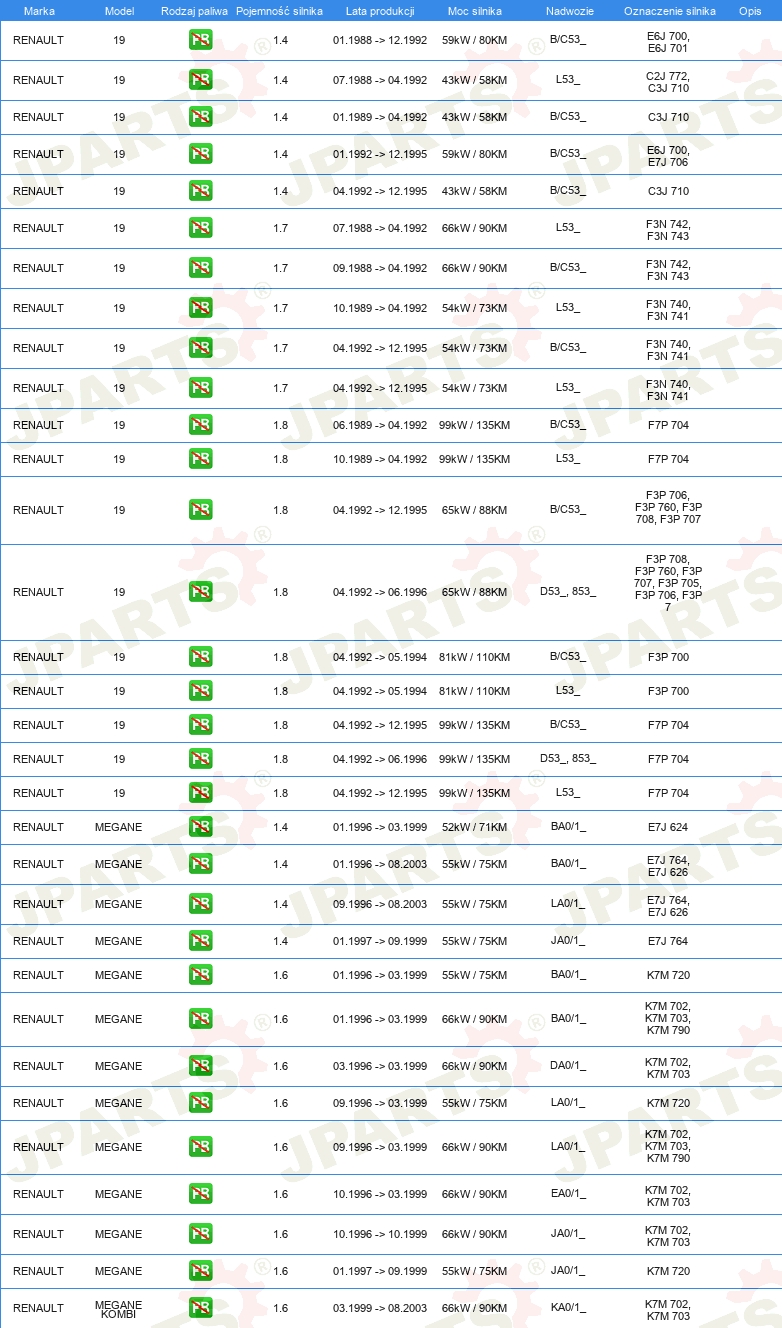Select the E6J 700, E6J 701 engine code
Viewport: 782px width, 1328px height.
(668, 42)
